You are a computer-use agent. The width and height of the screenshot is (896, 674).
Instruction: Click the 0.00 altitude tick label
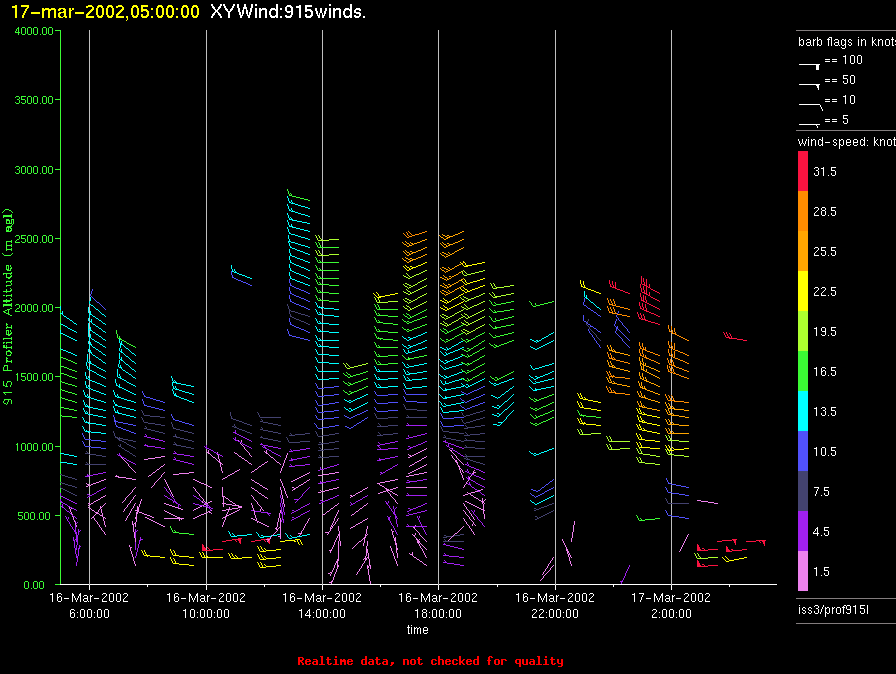[34, 585]
